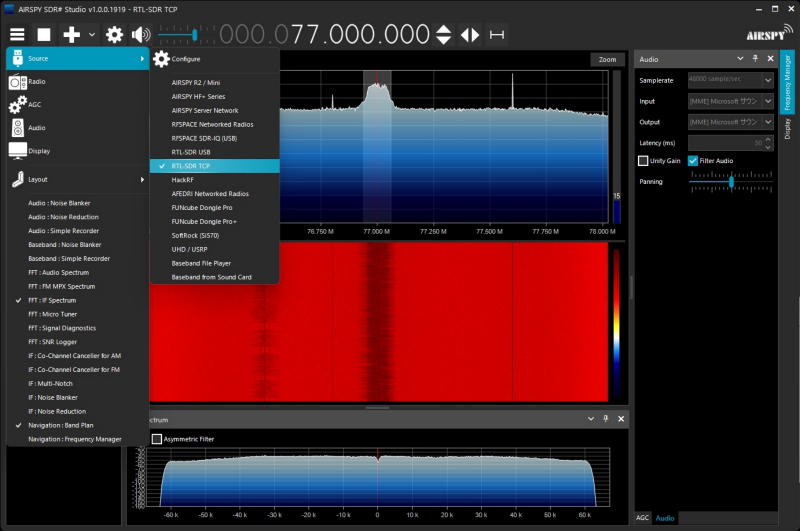The image size is (800, 531).
Task: Toggle Audio : Noise Reduction plugin
Action: click(78, 217)
